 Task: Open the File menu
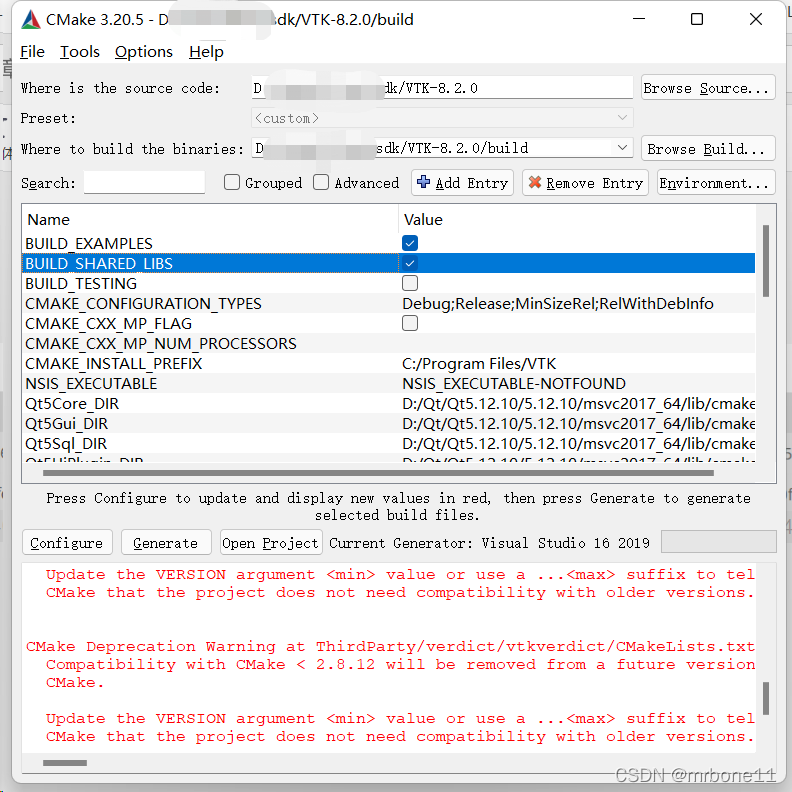[32, 52]
